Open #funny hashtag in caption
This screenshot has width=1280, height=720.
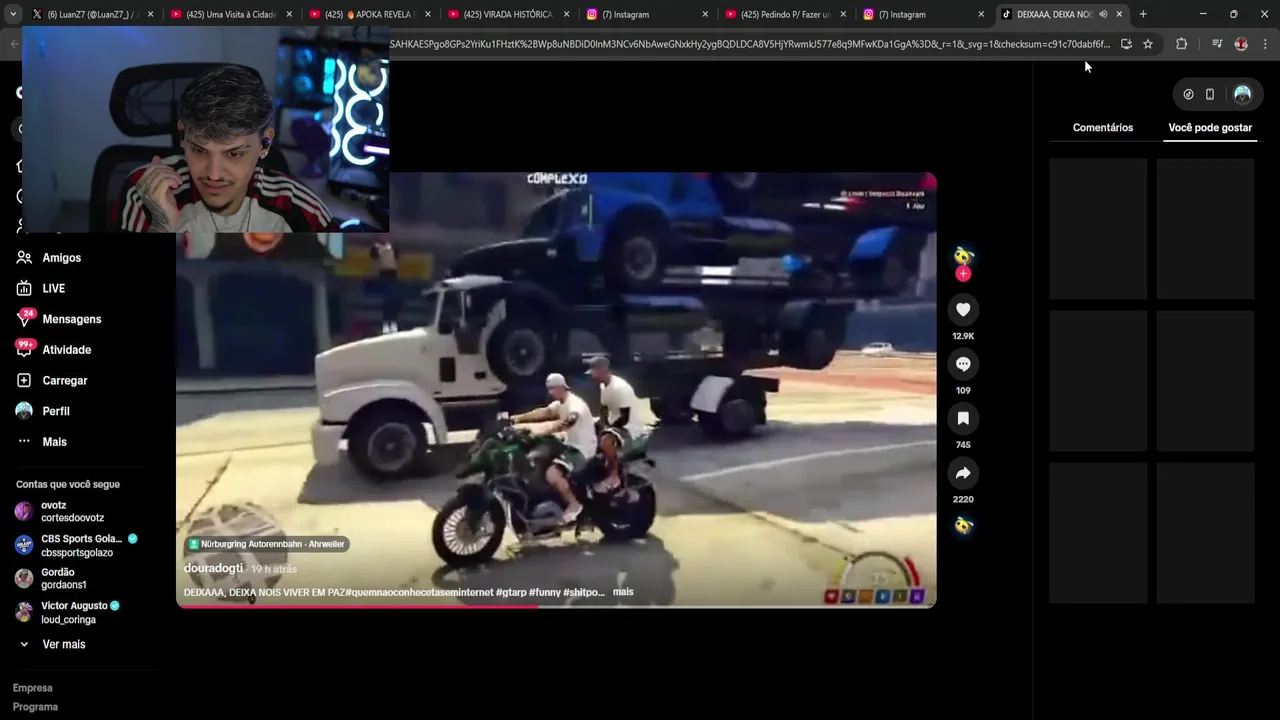545,592
